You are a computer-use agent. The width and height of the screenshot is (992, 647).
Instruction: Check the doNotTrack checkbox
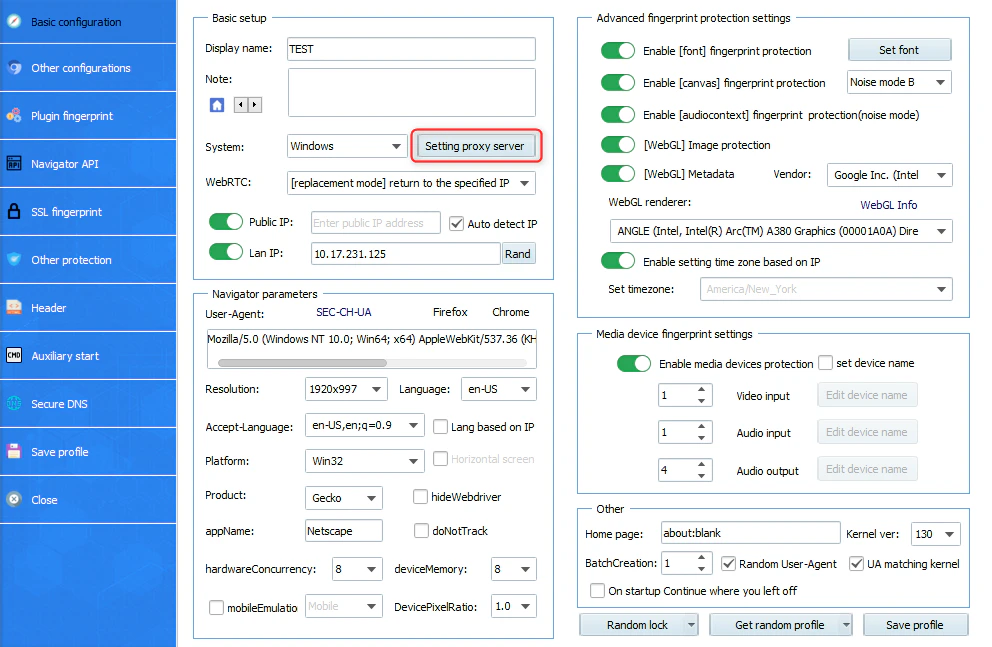[x=421, y=531]
